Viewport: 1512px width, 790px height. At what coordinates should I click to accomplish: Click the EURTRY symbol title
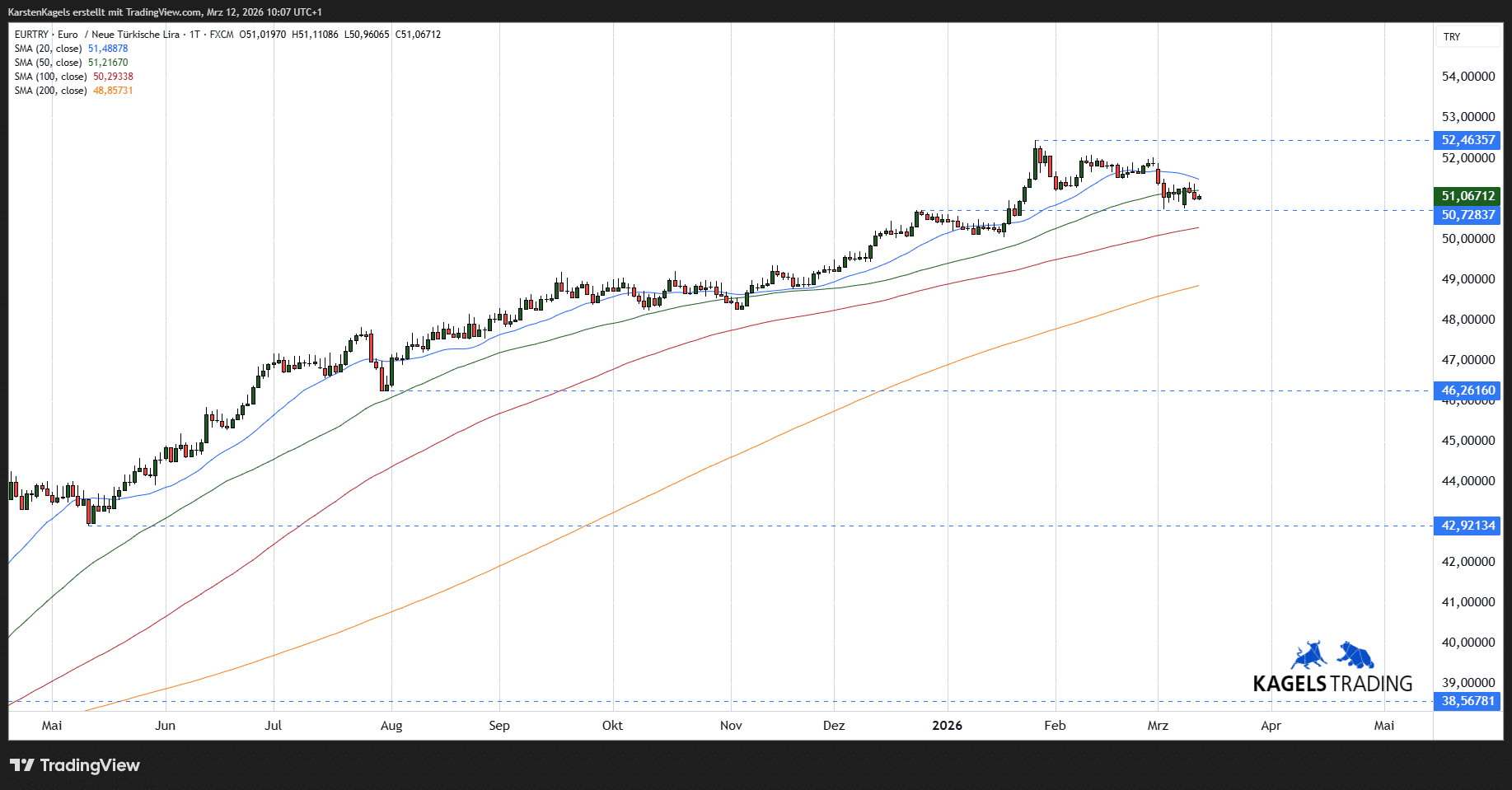31,35
